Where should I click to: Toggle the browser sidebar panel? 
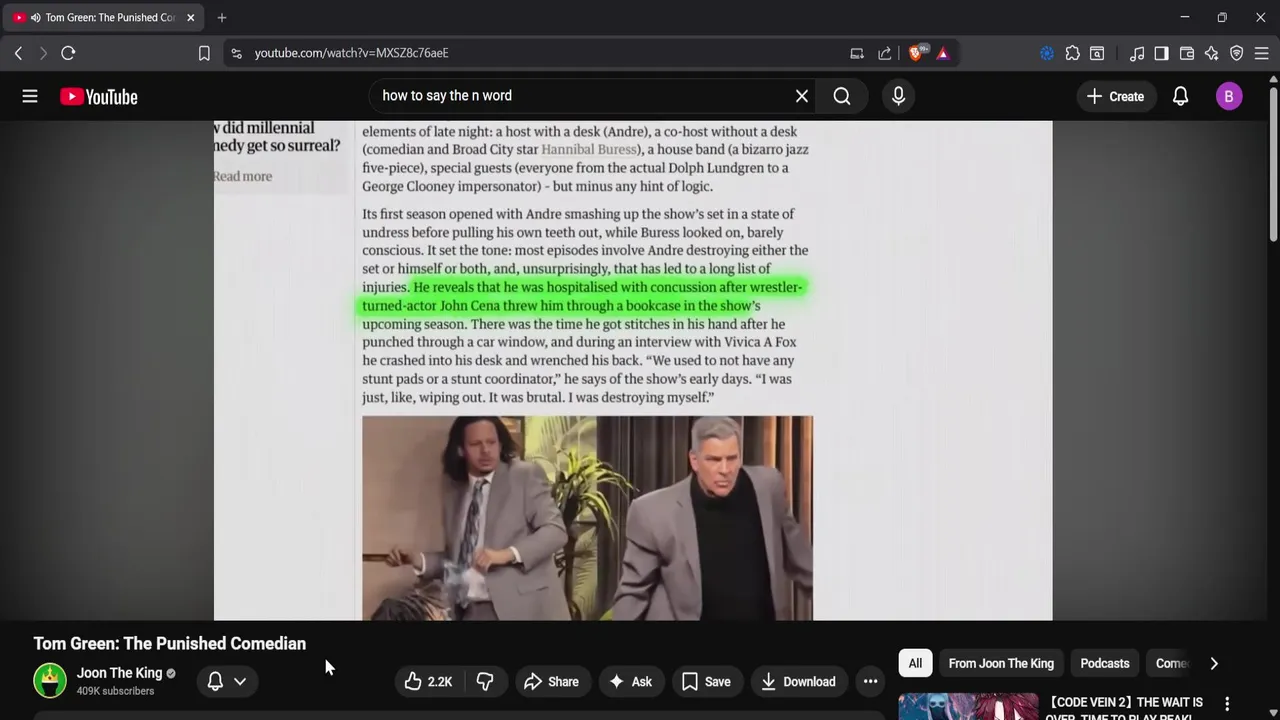tap(1161, 53)
